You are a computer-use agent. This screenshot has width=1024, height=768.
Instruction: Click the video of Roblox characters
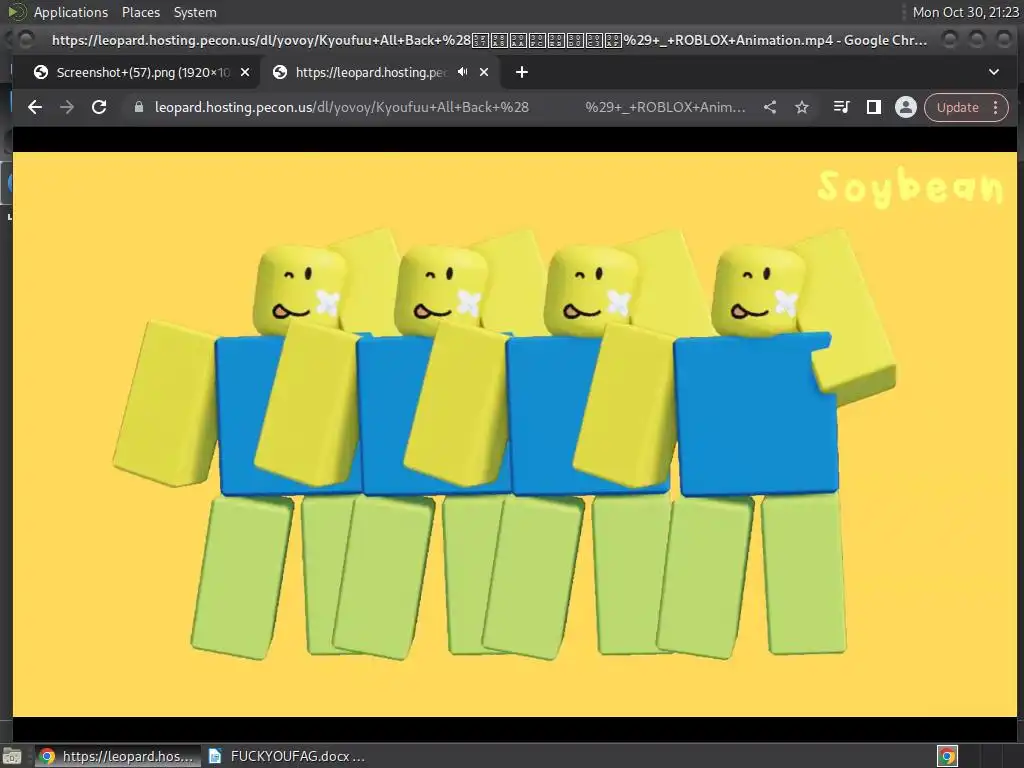[x=515, y=434]
